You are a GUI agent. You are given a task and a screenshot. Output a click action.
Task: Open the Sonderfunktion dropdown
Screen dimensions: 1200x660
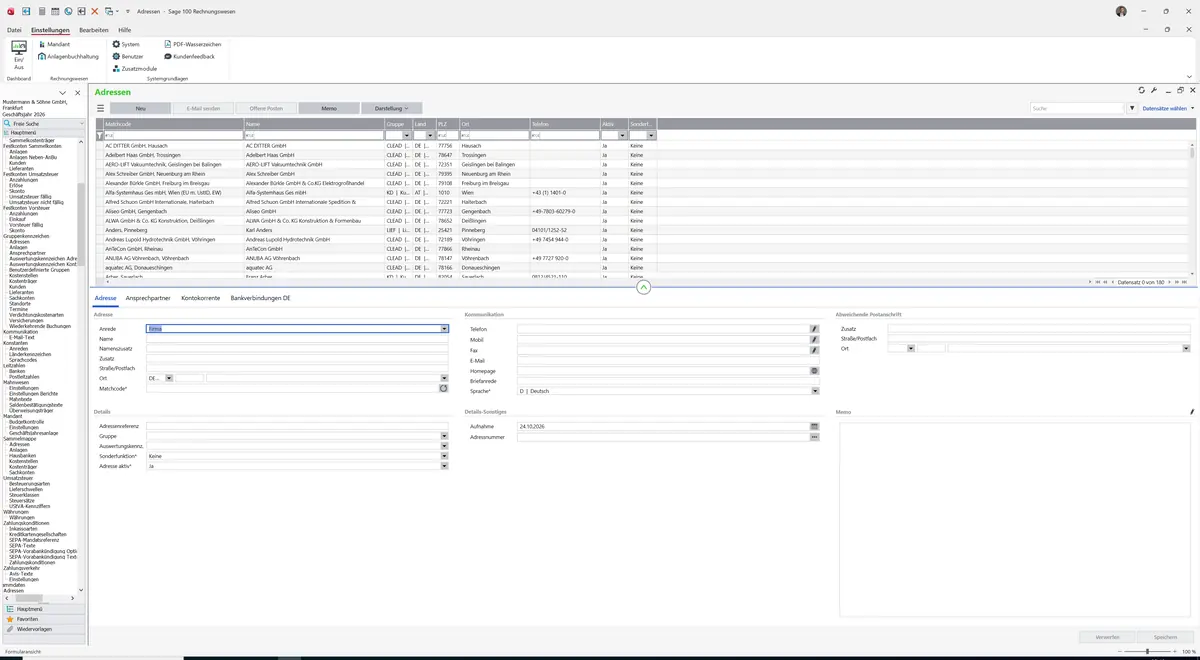(444, 456)
